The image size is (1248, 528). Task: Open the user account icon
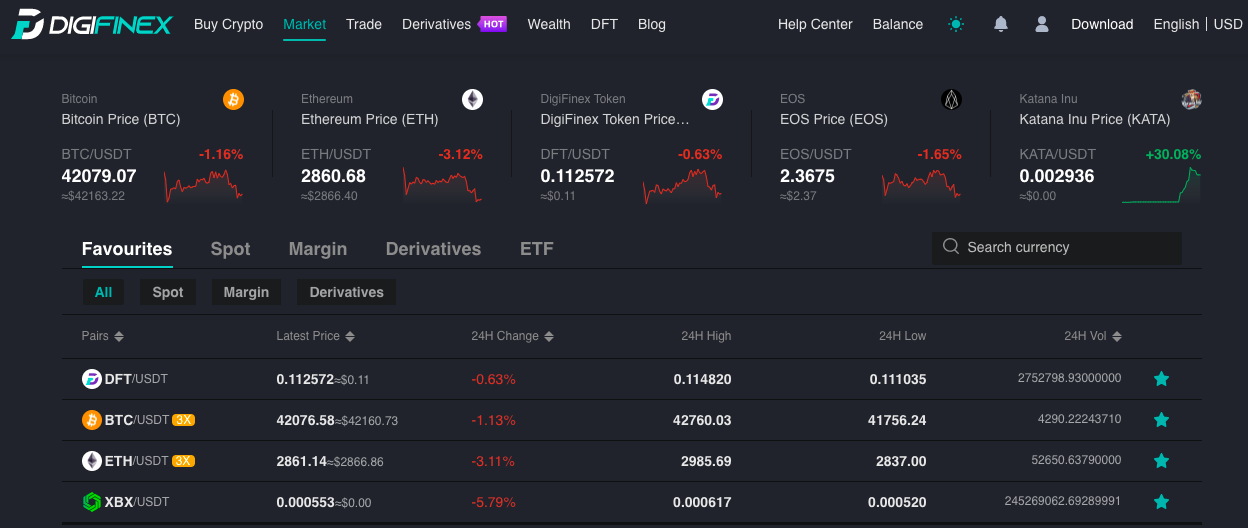pos(1042,24)
